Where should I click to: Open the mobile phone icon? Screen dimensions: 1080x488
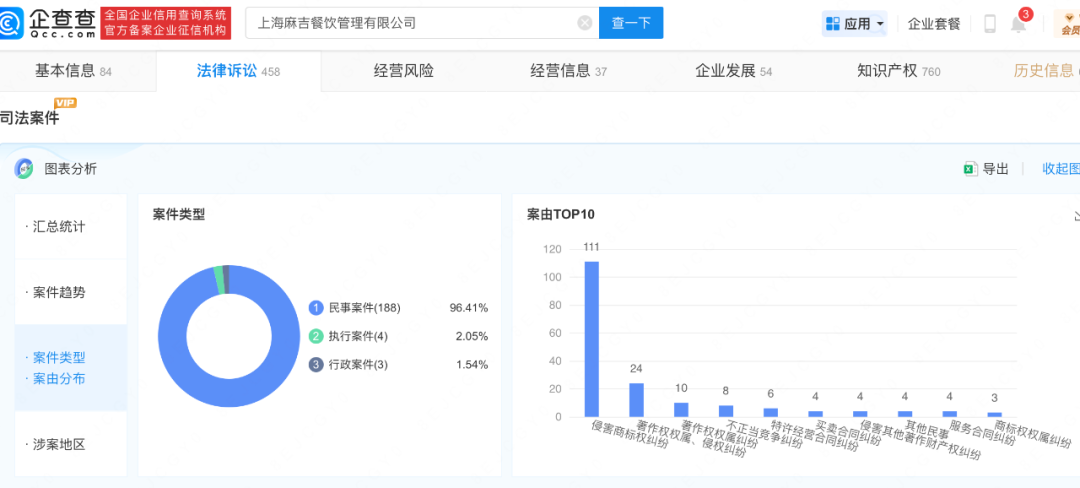(x=989, y=24)
